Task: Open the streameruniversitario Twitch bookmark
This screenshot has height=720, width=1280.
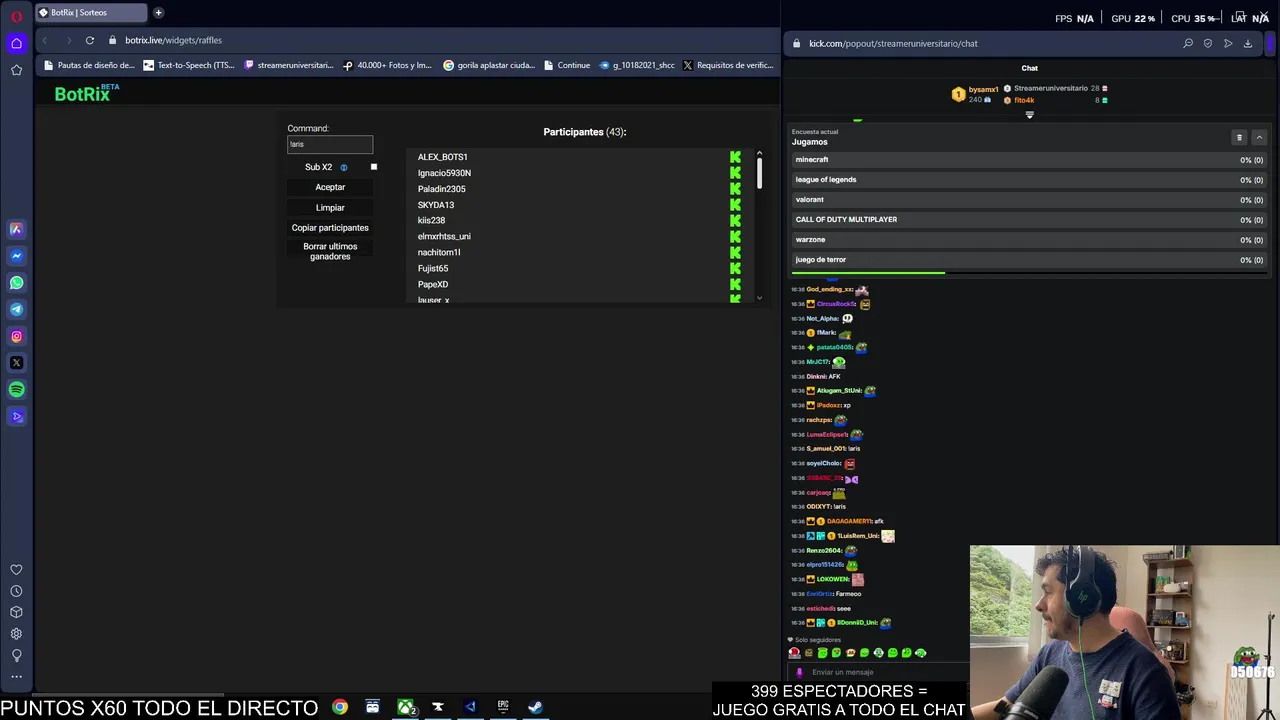Action: [289, 65]
